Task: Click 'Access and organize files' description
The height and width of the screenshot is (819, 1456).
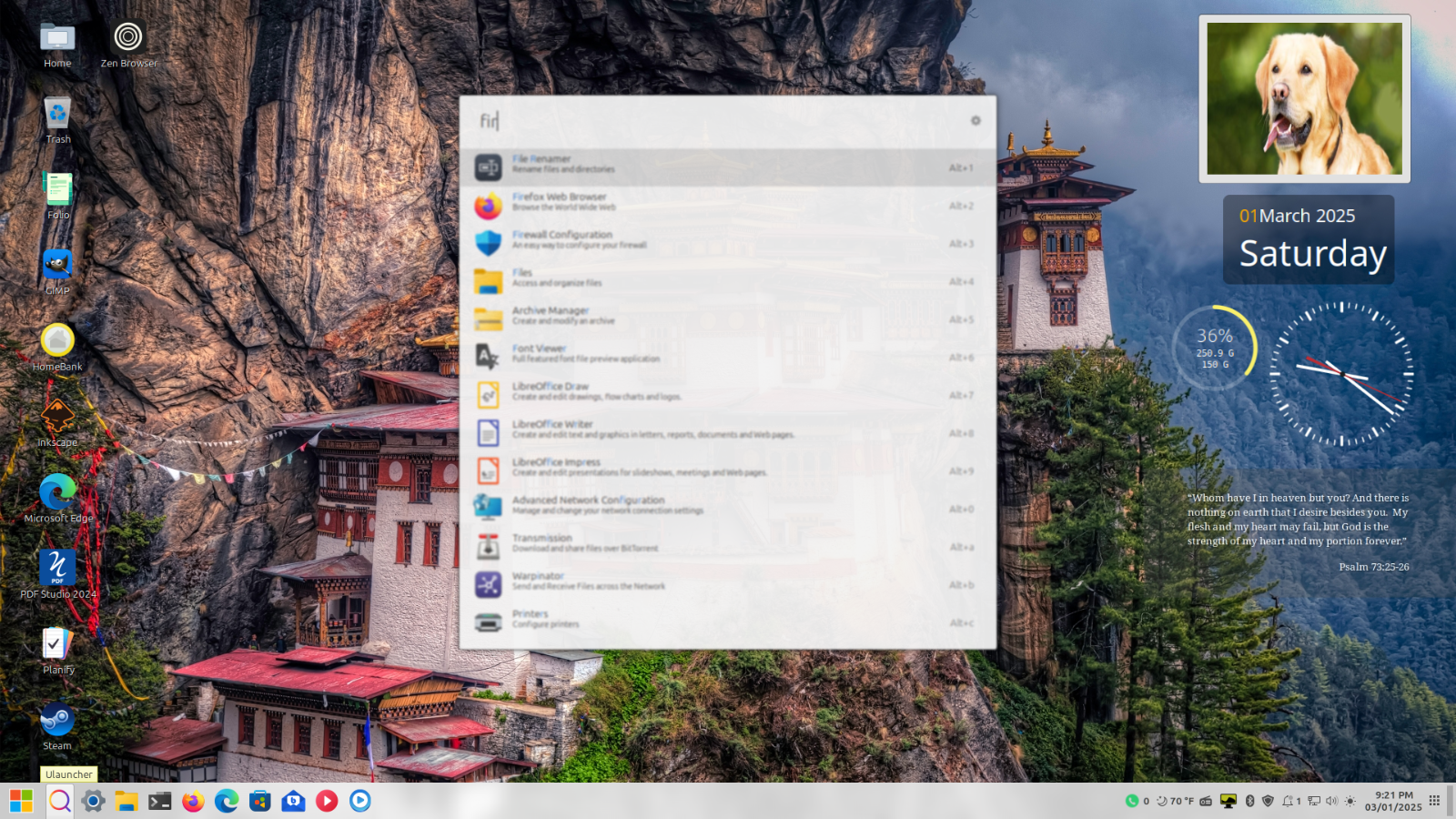Action: (557, 283)
